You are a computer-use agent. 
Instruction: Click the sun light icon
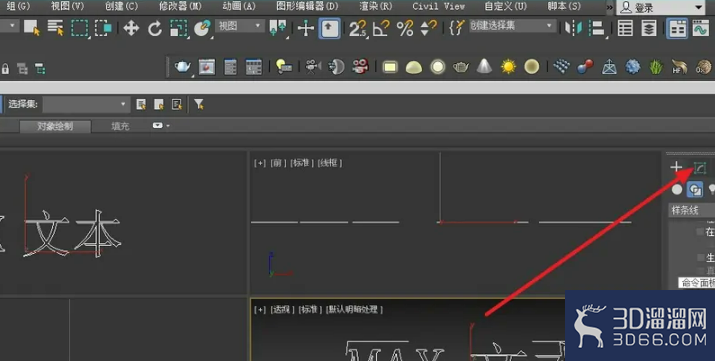pos(508,67)
